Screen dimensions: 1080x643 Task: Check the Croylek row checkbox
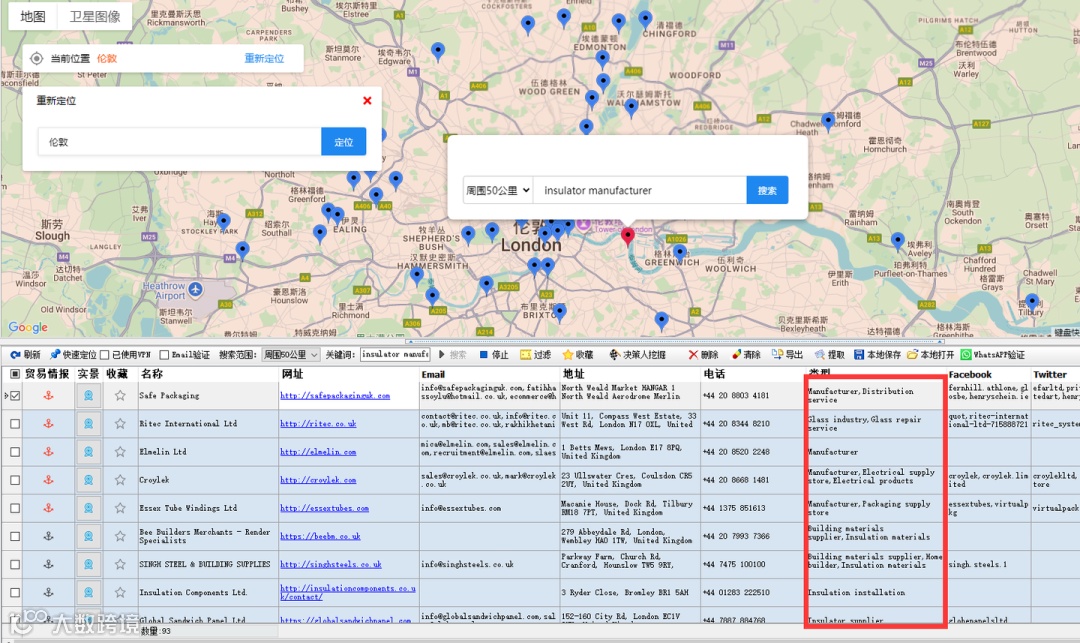point(15,480)
